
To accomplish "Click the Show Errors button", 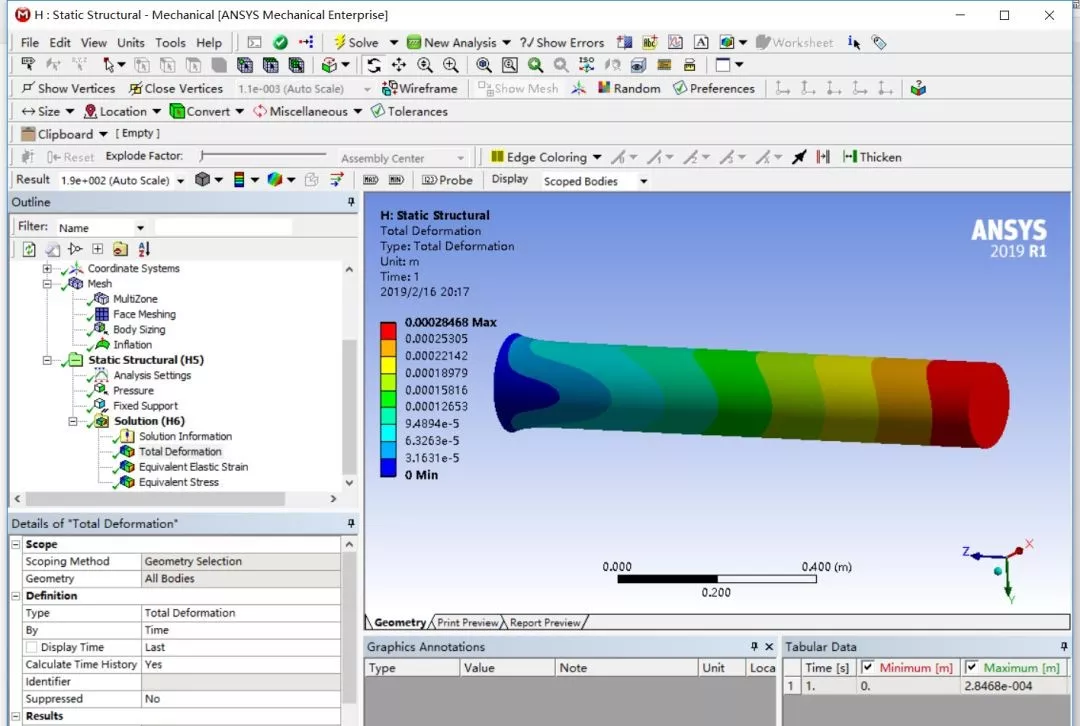I will click(562, 43).
